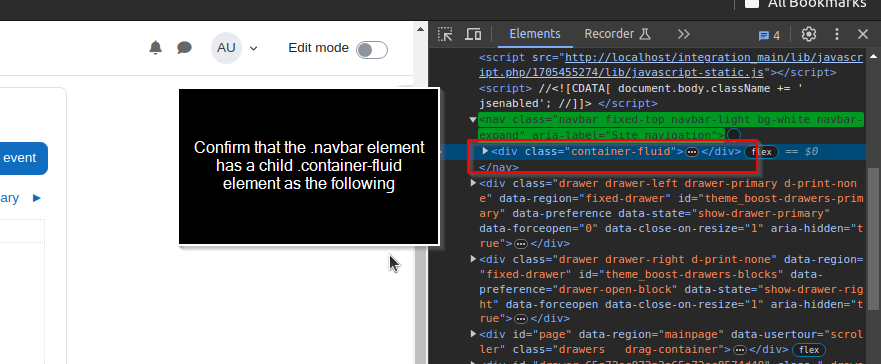Show more DevTools tabs chevron

(x=683, y=34)
